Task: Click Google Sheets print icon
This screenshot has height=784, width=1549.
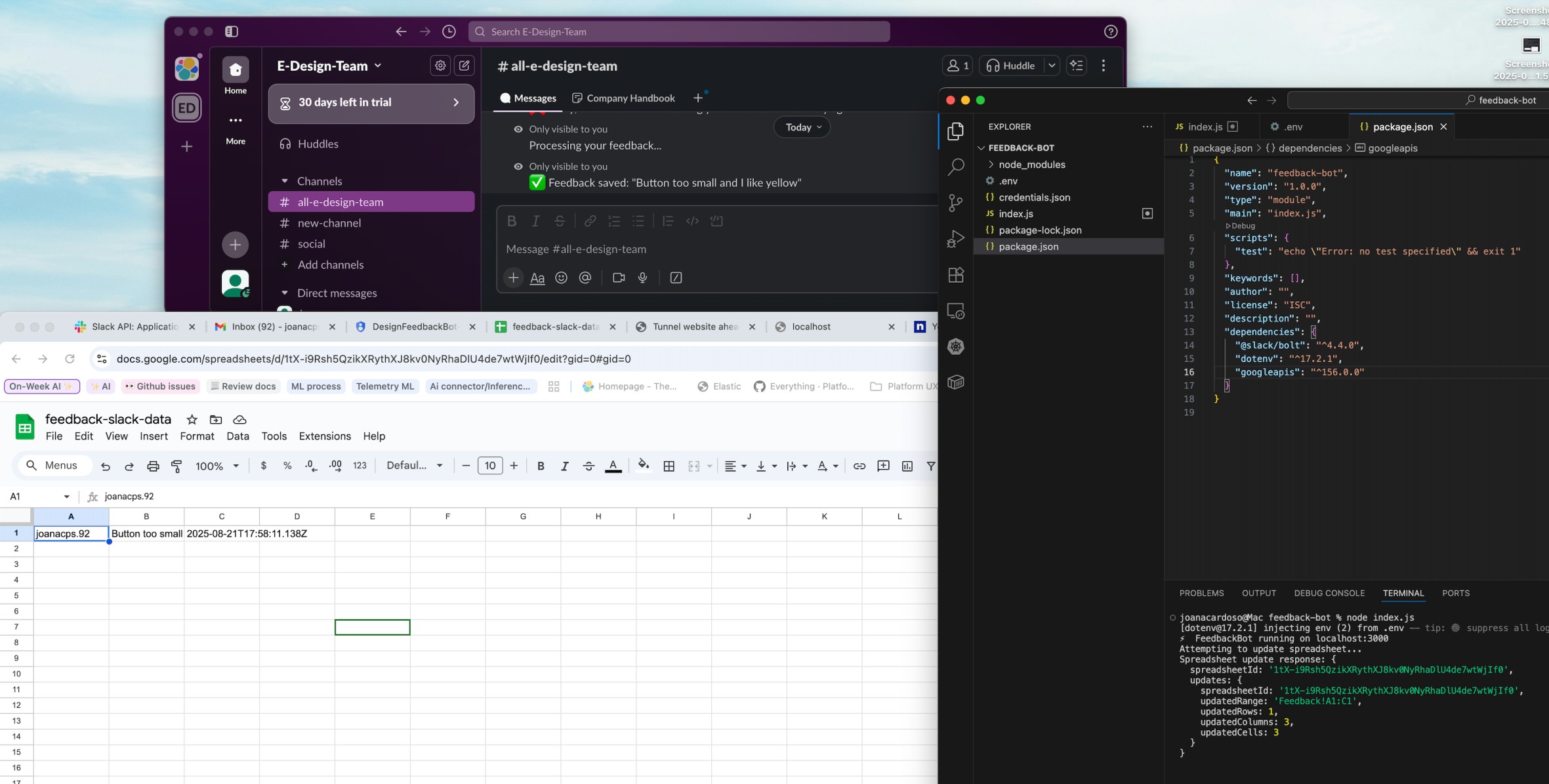Action: (153, 466)
